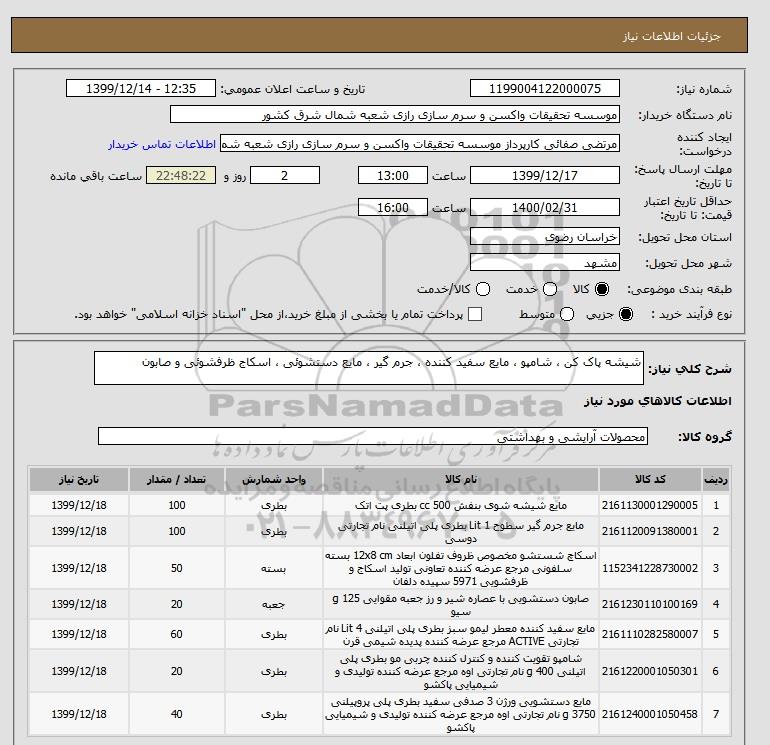Click quantity 60 in the bleach row
Image resolution: width=770 pixels, height=745 pixels.
177,635
